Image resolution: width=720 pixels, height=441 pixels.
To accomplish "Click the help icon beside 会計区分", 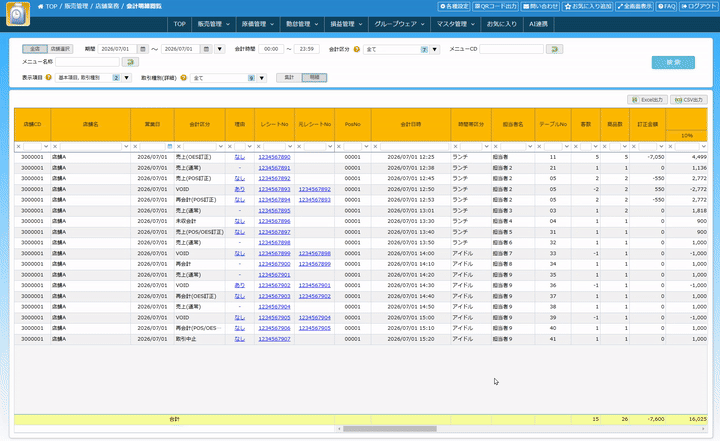I will (356, 49).
